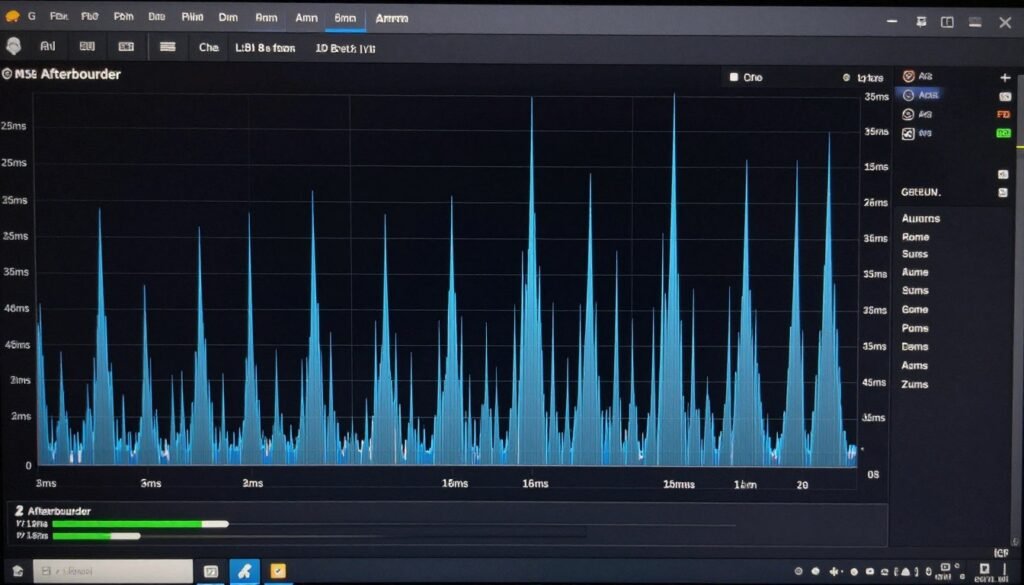Open the One dropdown above the graph
Image resolution: width=1024 pixels, height=585 pixels.
746,77
